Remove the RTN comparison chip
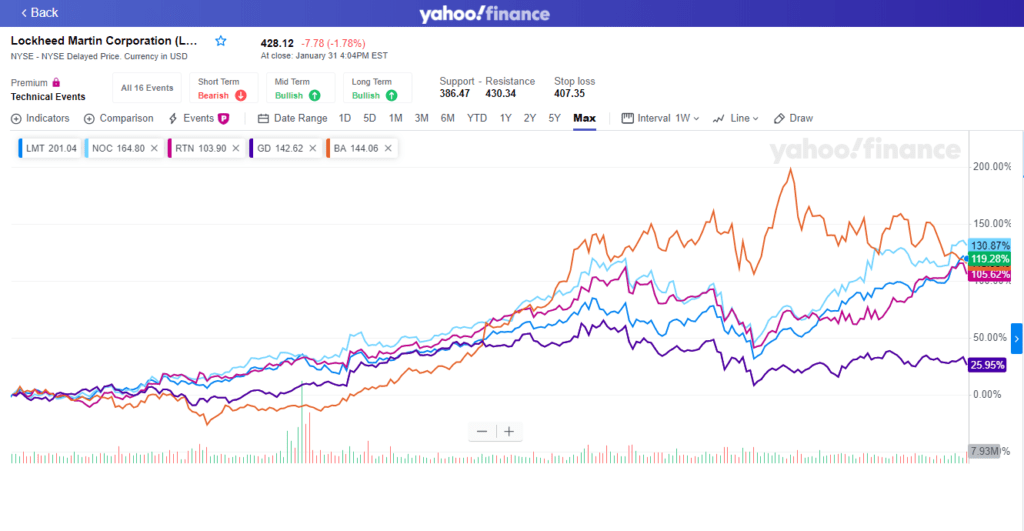 (x=235, y=148)
